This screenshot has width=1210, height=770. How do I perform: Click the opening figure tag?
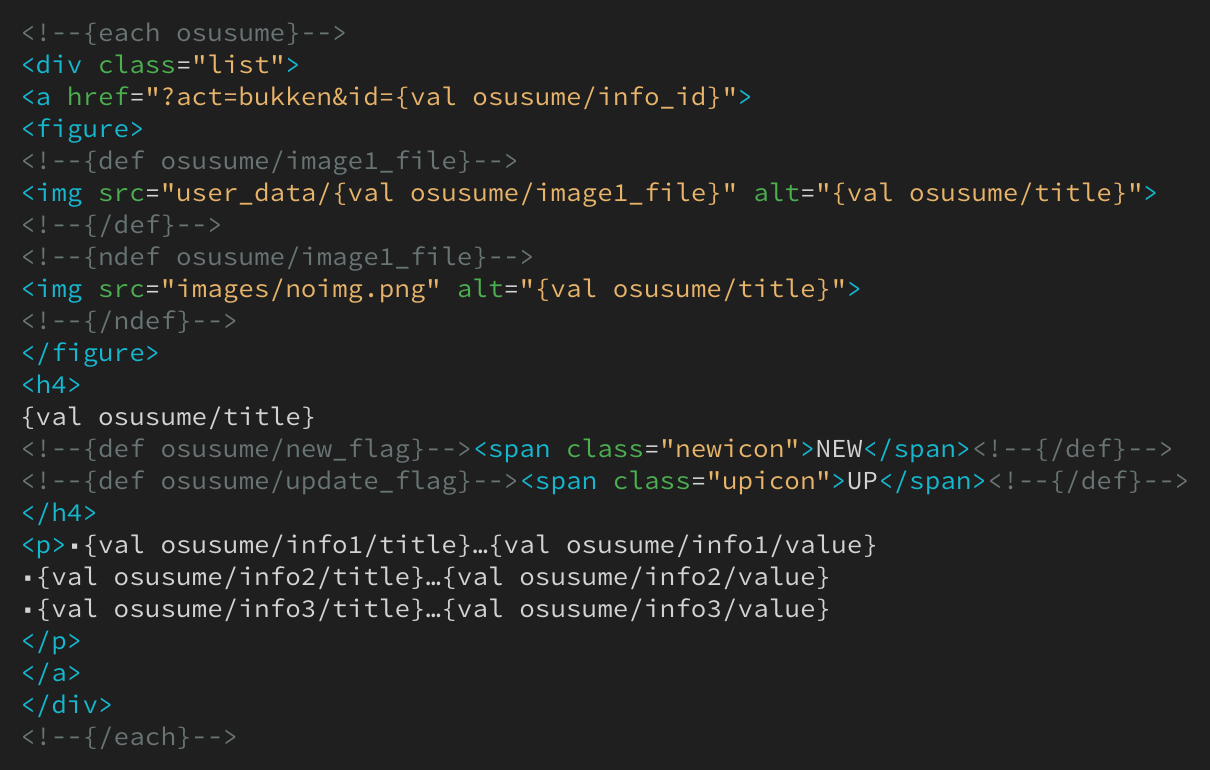point(83,129)
